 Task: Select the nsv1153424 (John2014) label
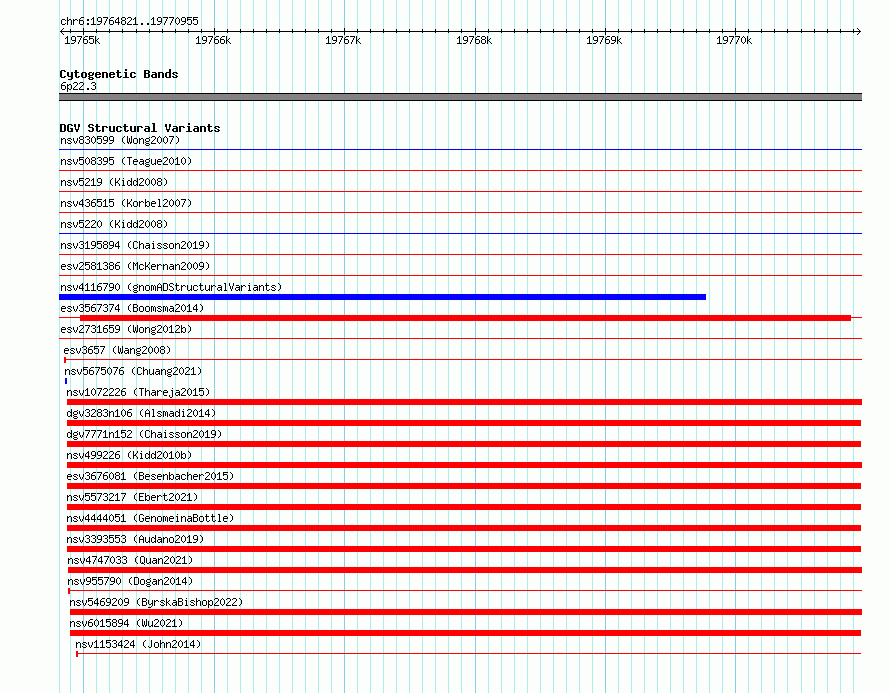[138, 644]
